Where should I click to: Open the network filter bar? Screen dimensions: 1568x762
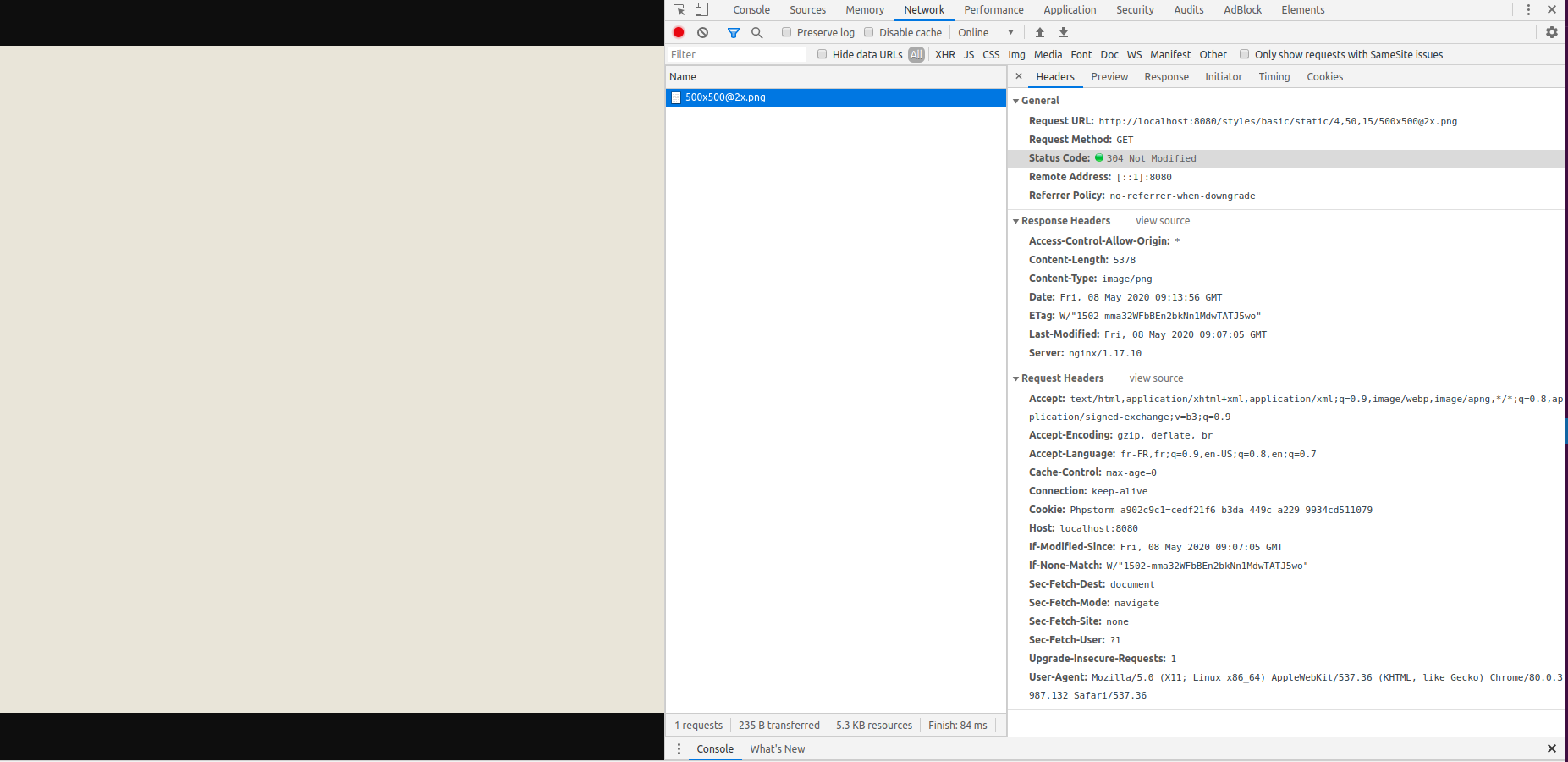[x=733, y=32]
